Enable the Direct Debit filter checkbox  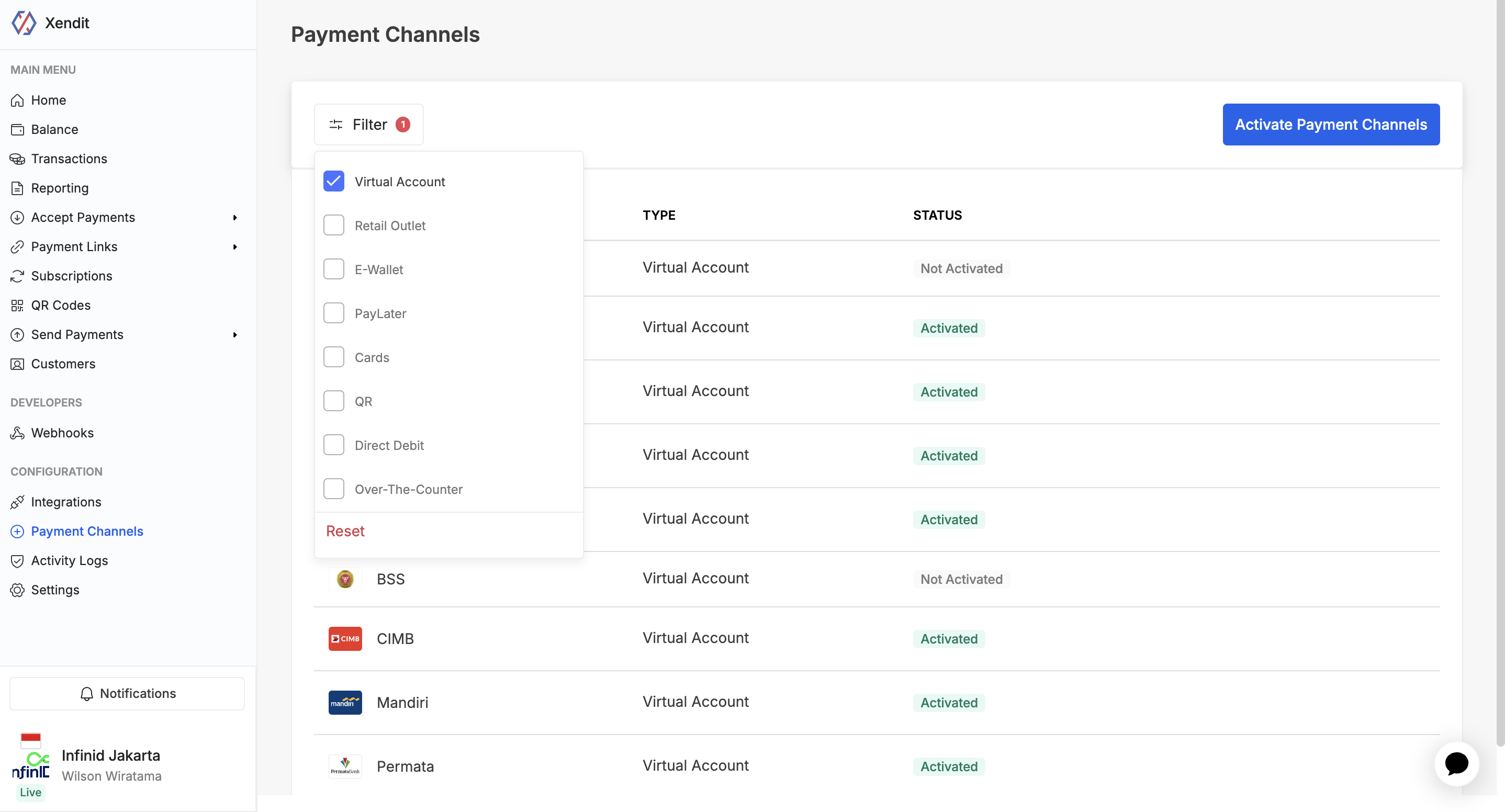coord(333,445)
